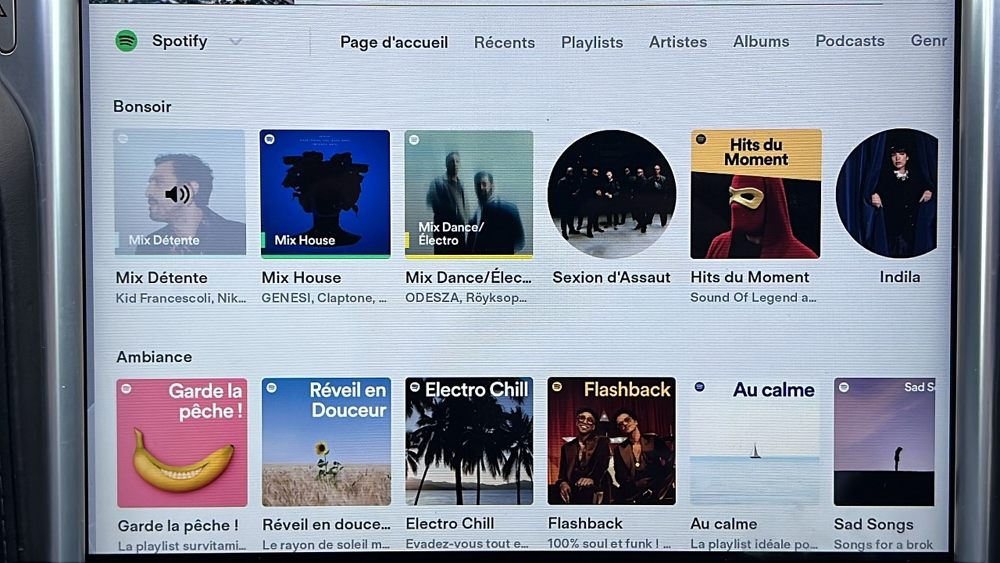Click the green Spotify logo icon
1000x563 pixels.
click(126, 41)
